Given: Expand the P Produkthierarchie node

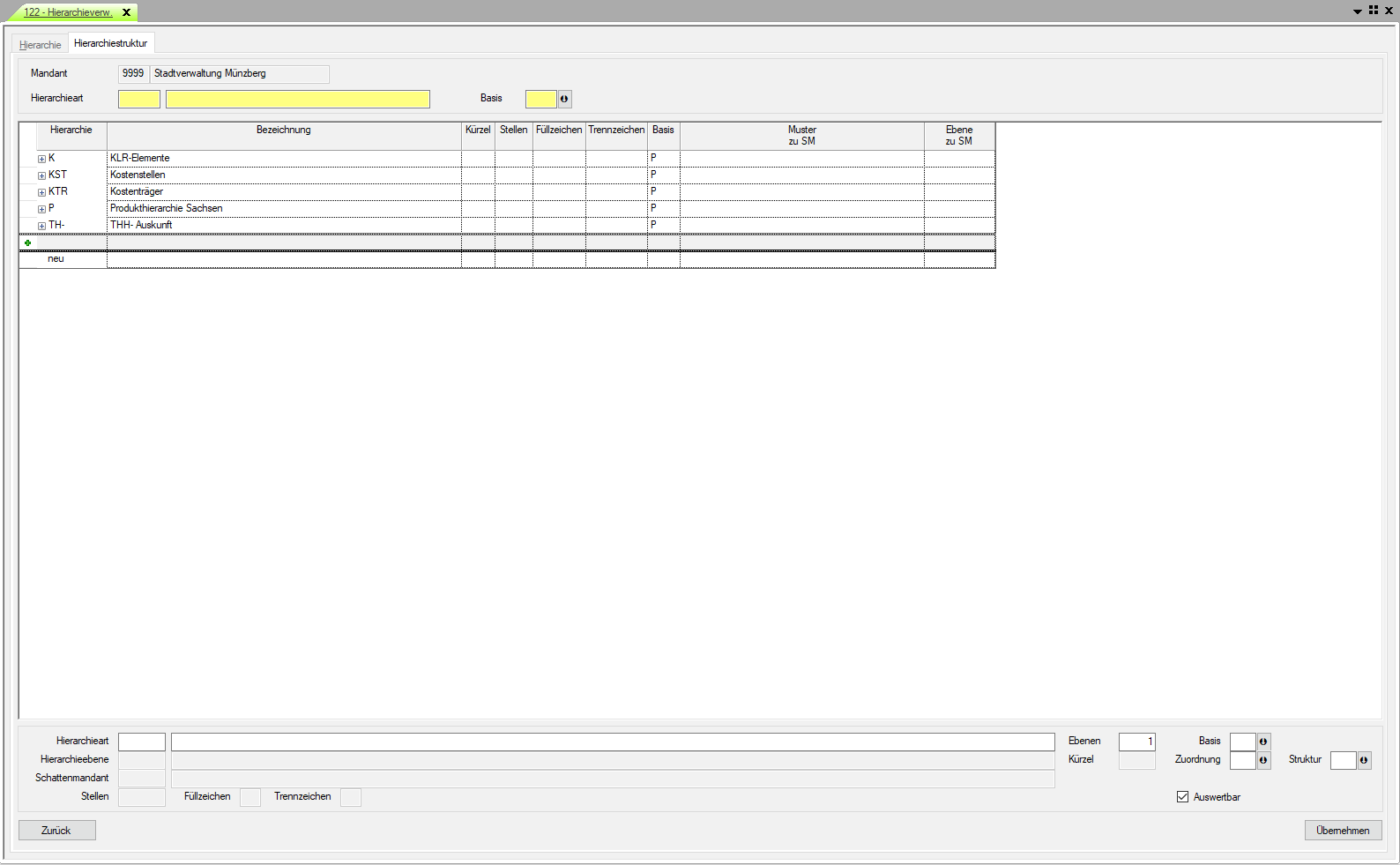Looking at the screenshot, I should (x=41, y=209).
